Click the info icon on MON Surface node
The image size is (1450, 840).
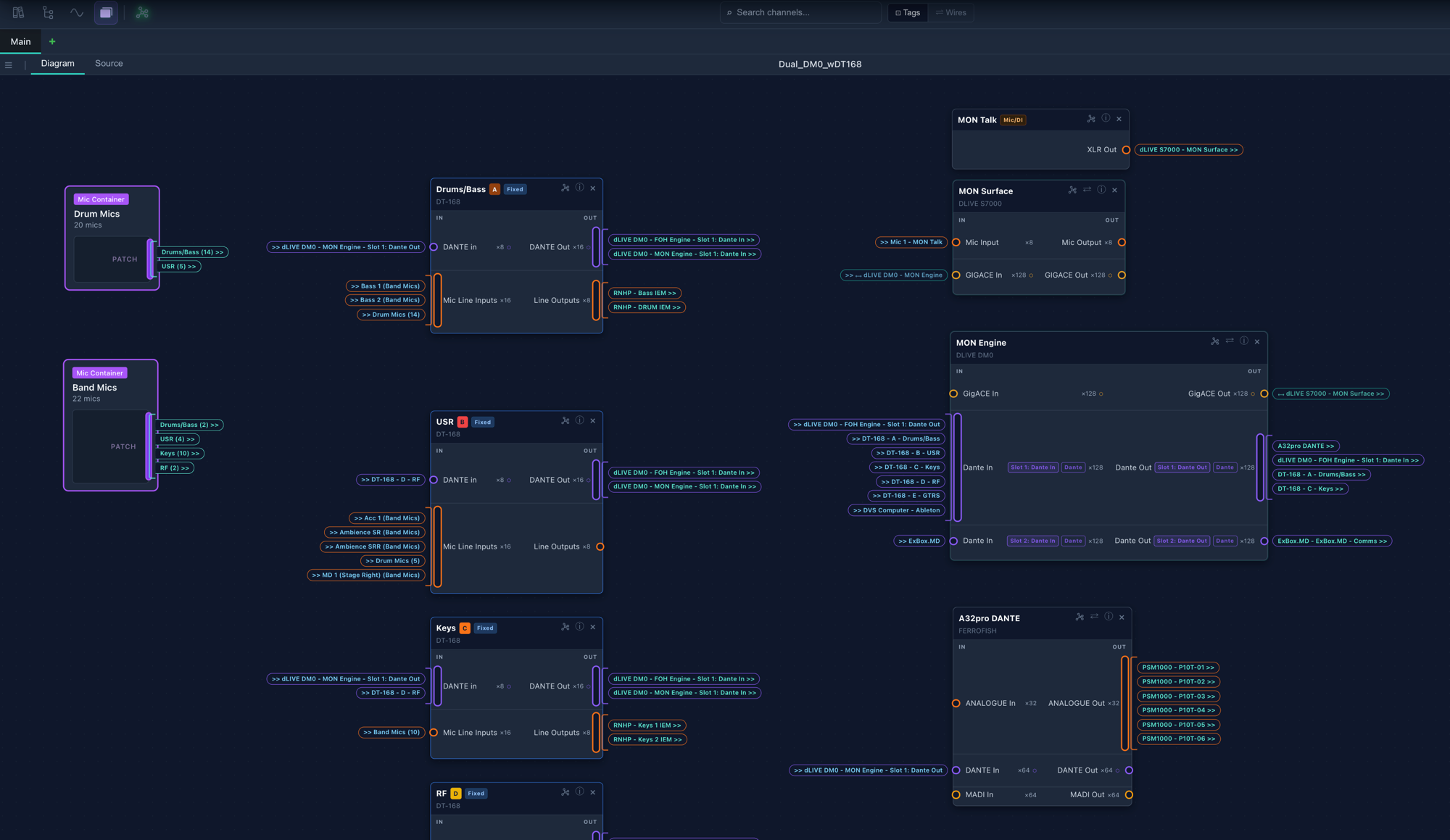(1101, 190)
